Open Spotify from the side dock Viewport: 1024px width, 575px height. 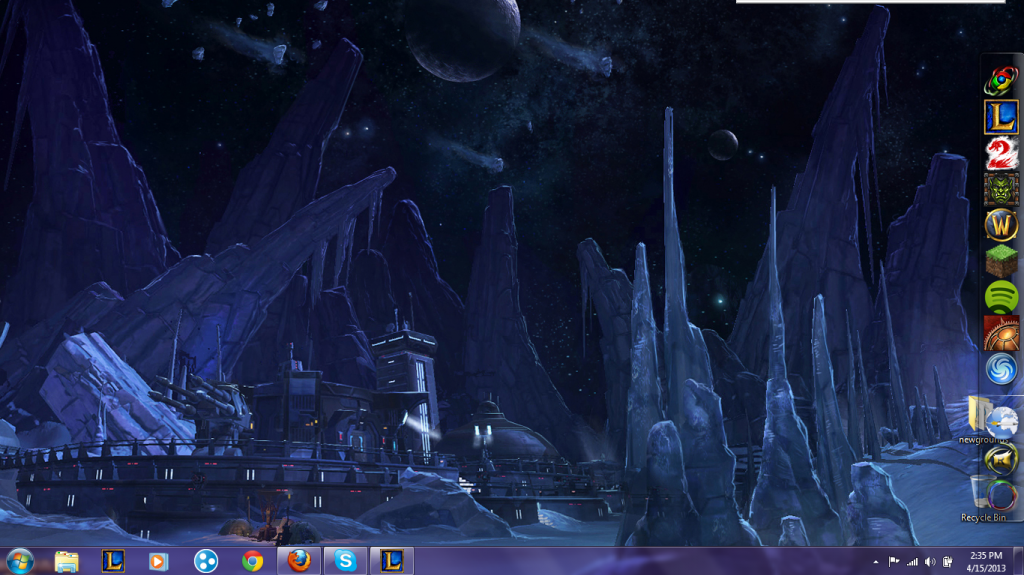coord(1001,297)
